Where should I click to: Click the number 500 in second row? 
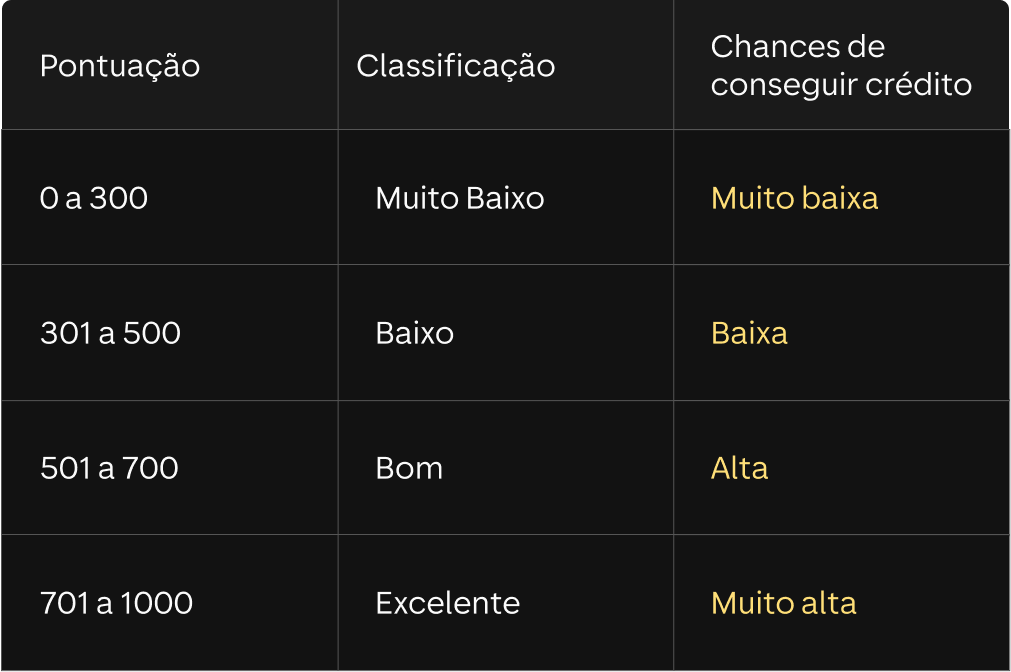point(151,333)
